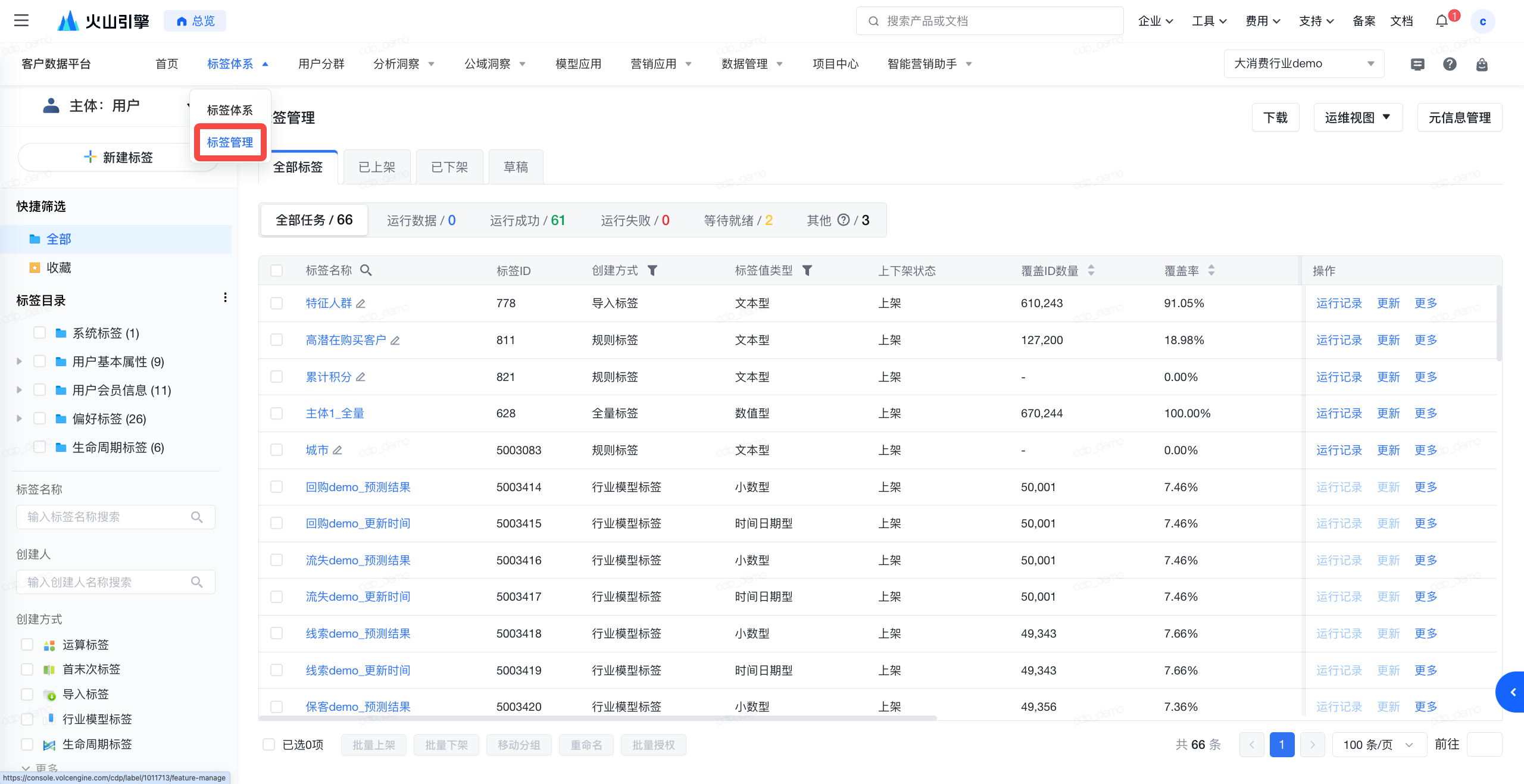1524x784 pixels.
Task: Enable the 运算标签 creation filter
Action: coord(27,644)
